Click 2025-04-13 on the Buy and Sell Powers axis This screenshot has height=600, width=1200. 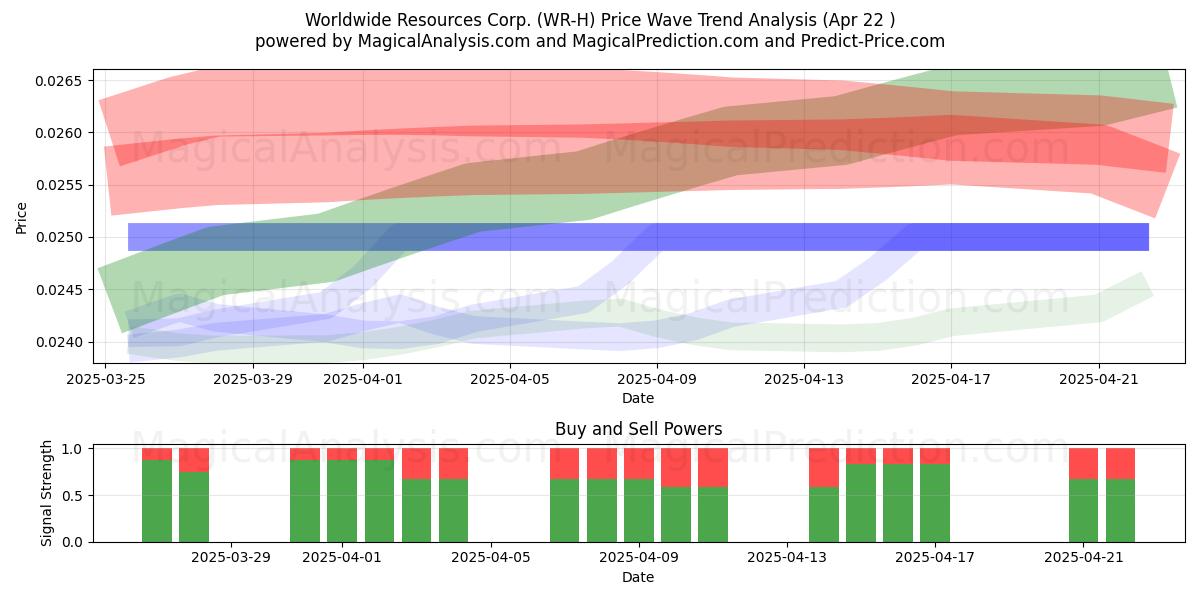pyautogui.click(x=787, y=558)
